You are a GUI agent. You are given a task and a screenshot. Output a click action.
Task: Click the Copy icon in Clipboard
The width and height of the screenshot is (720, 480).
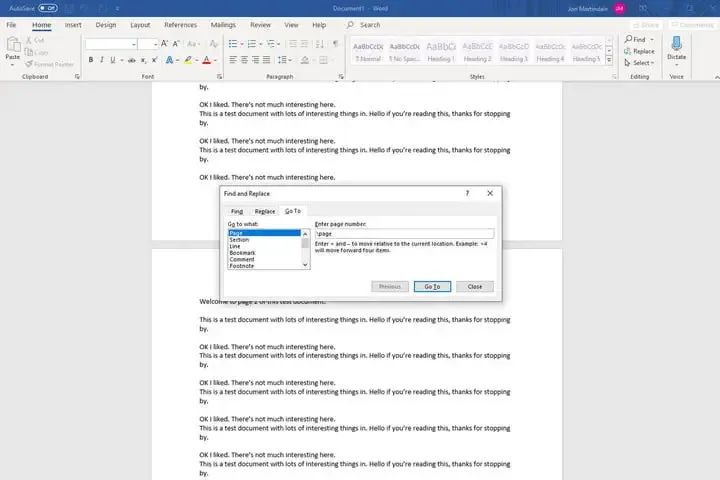coord(29,52)
